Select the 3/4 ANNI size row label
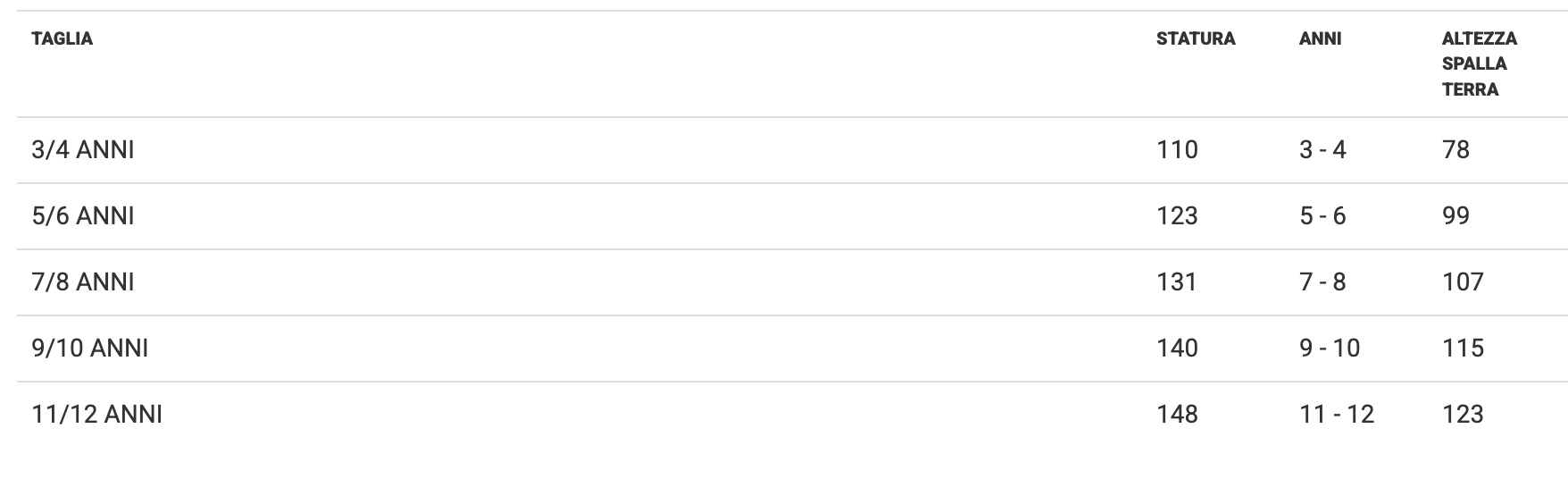The width and height of the screenshot is (1568, 479). click(x=82, y=149)
